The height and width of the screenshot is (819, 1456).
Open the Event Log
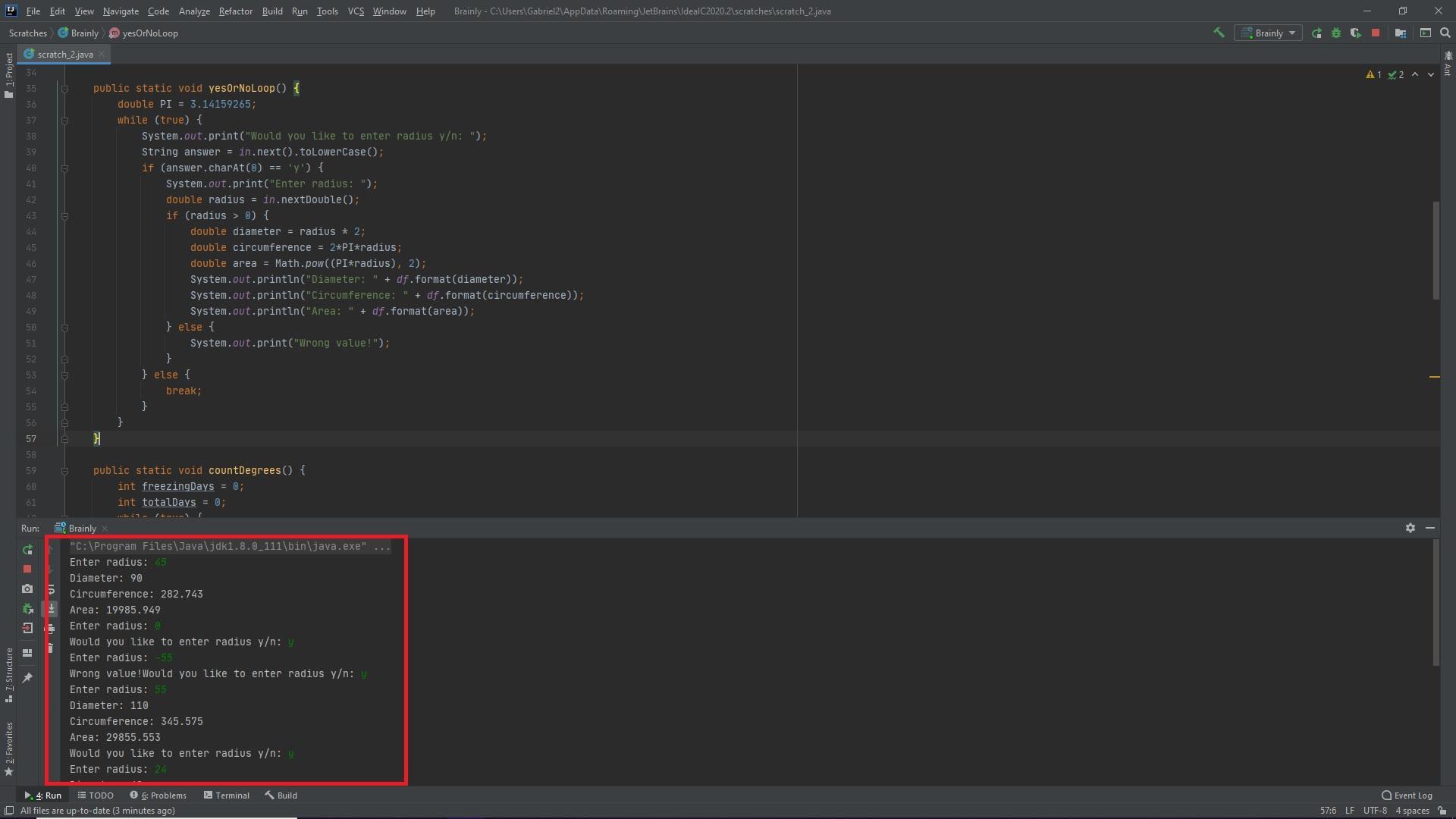point(1407,795)
